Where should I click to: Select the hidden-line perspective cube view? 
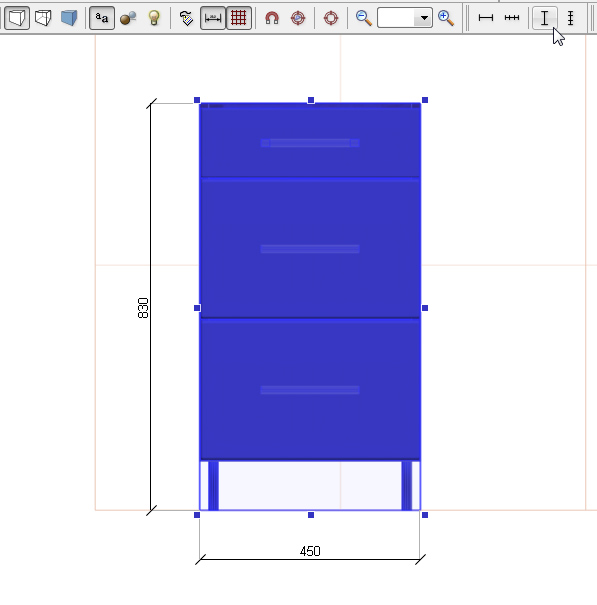pos(43,18)
